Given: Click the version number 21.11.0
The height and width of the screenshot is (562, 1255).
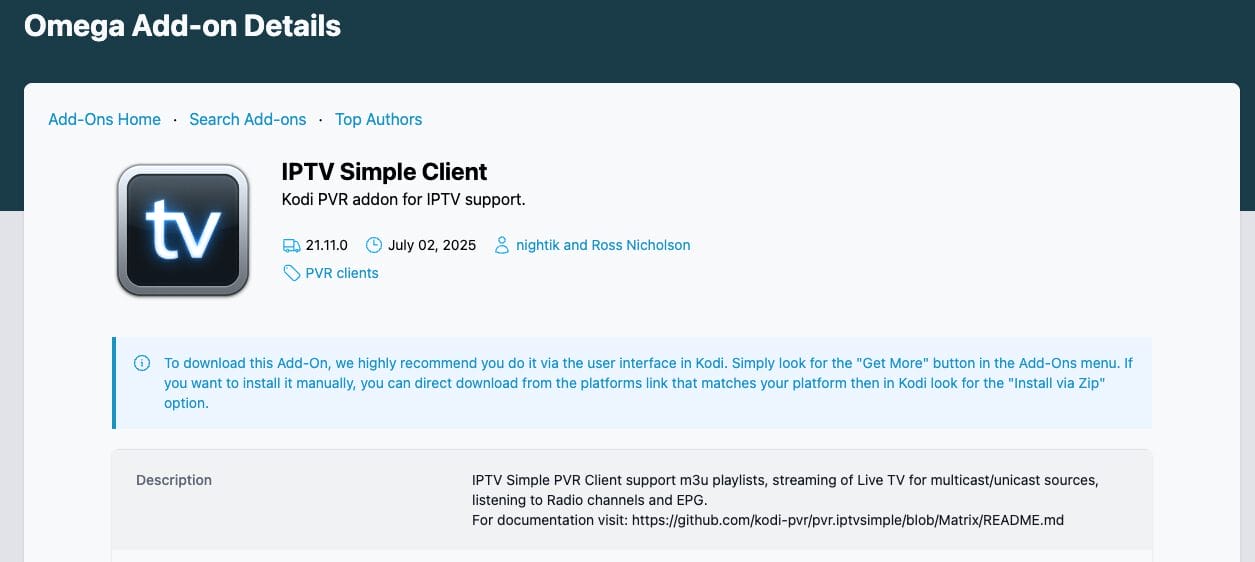Looking at the screenshot, I should tap(327, 245).
